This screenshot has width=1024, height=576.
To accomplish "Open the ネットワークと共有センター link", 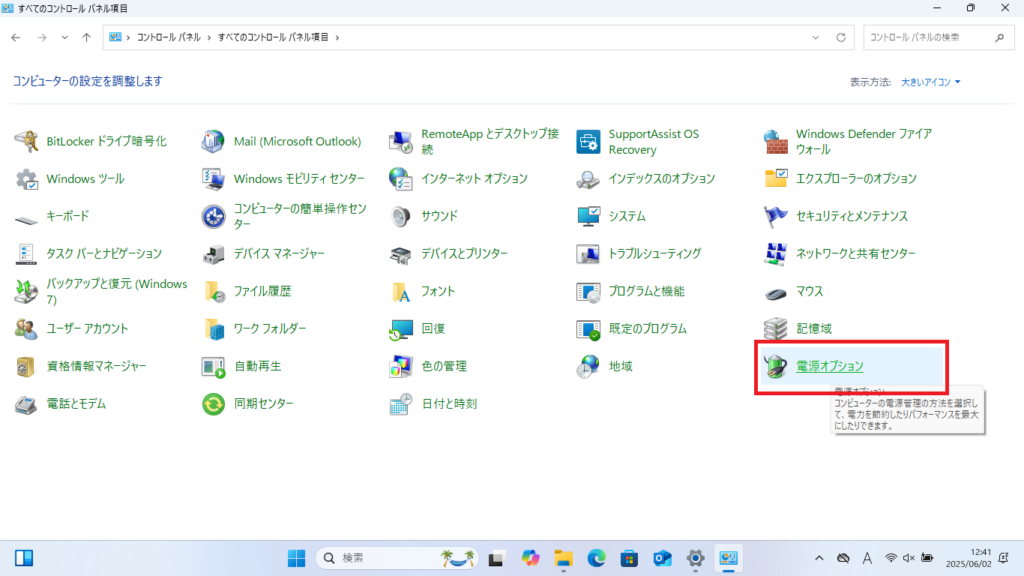I will coord(856,254).
